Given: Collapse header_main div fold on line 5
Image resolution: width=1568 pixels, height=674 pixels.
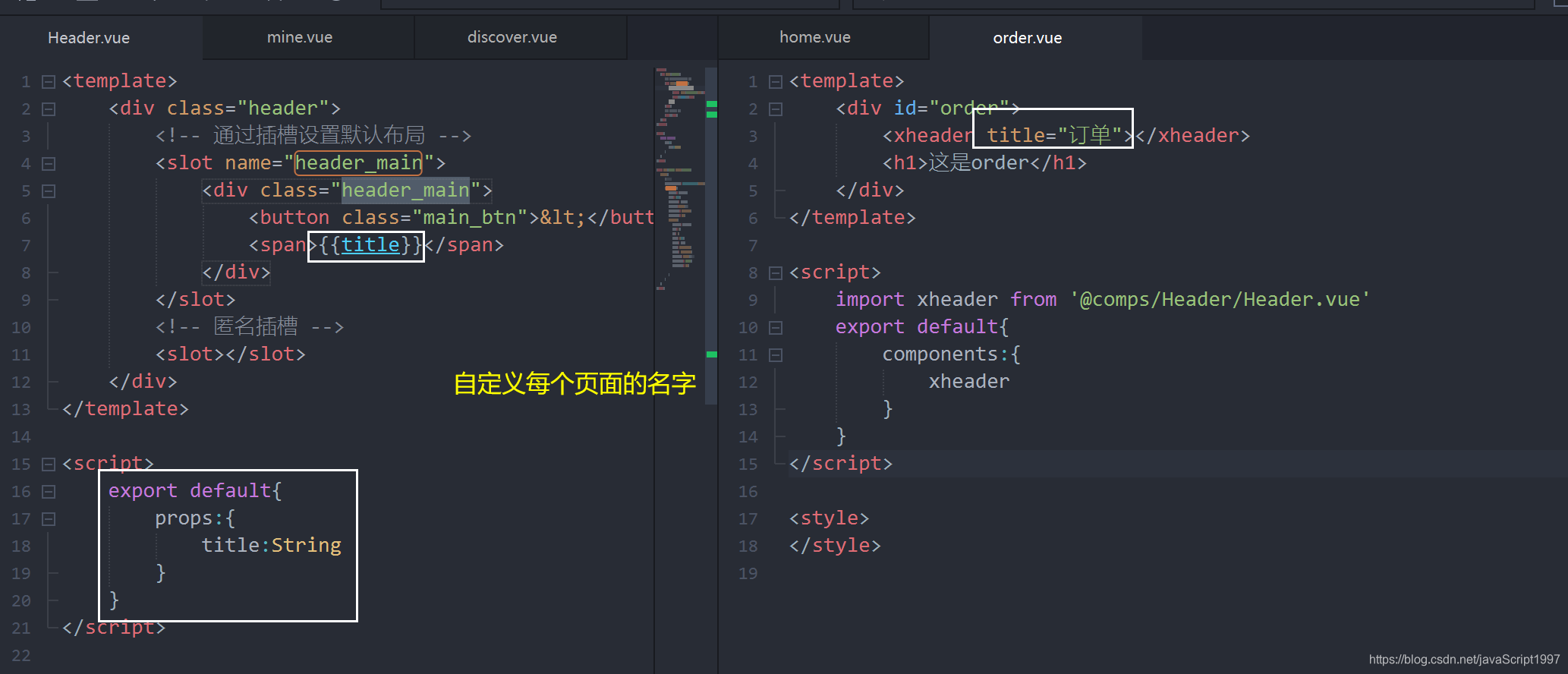Looking at the screenshot, I should [x=49, y=191].
